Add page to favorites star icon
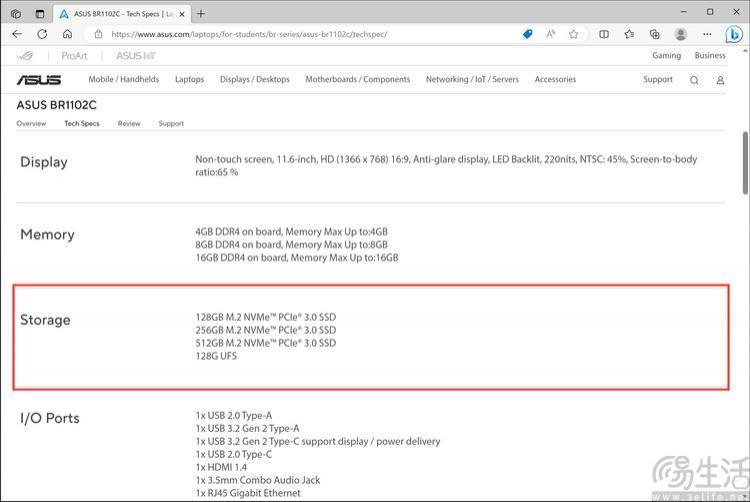 click(x=574, y=34)
